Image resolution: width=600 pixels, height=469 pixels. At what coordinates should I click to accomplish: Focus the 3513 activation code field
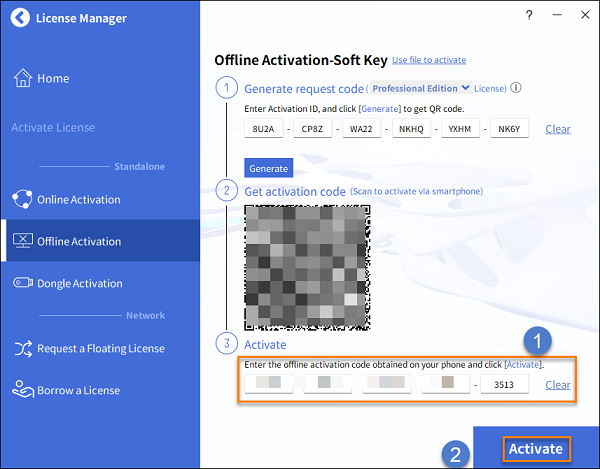click(x=504, y=384)
